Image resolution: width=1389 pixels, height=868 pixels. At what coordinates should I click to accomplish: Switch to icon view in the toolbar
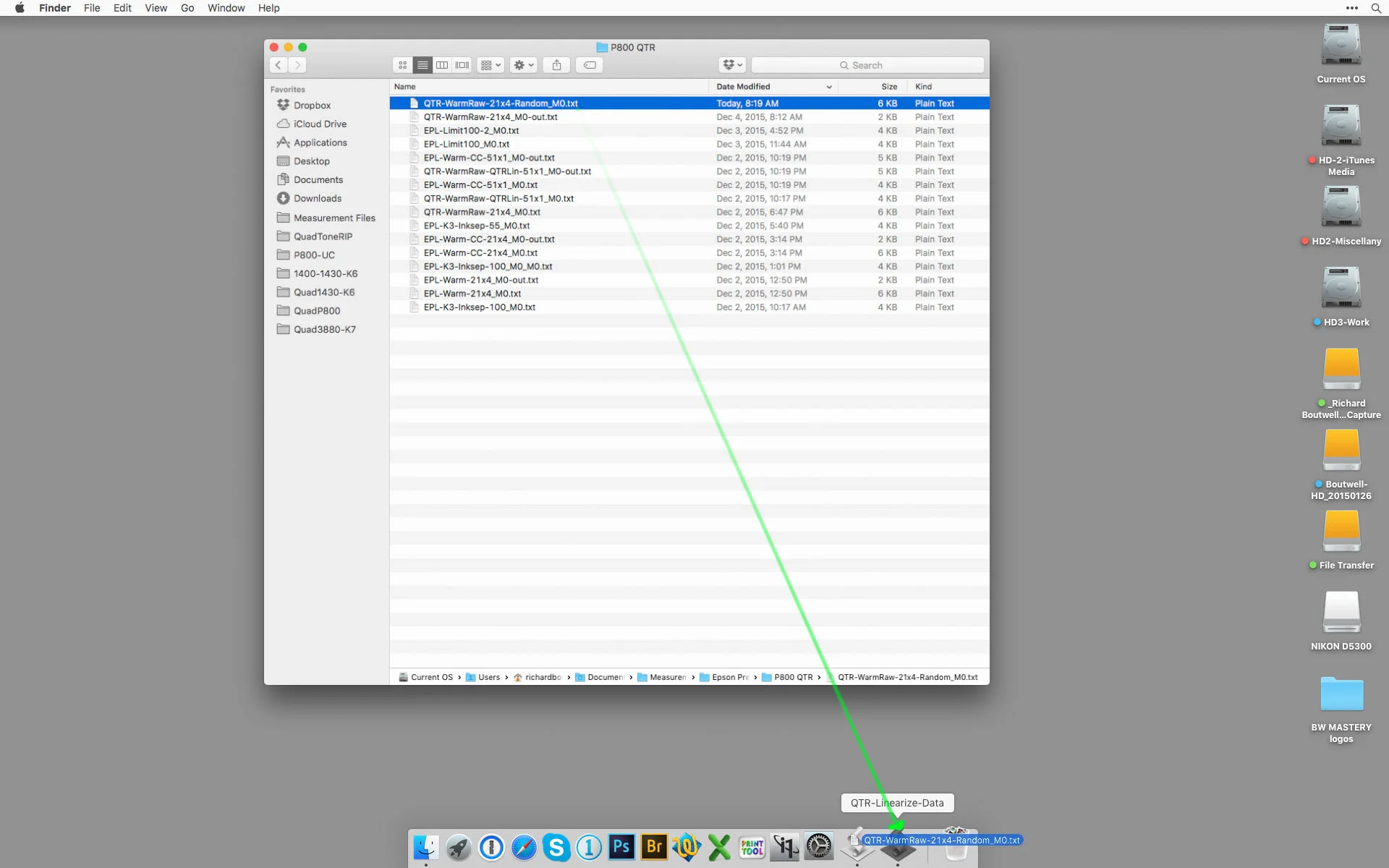click(402, 65)
